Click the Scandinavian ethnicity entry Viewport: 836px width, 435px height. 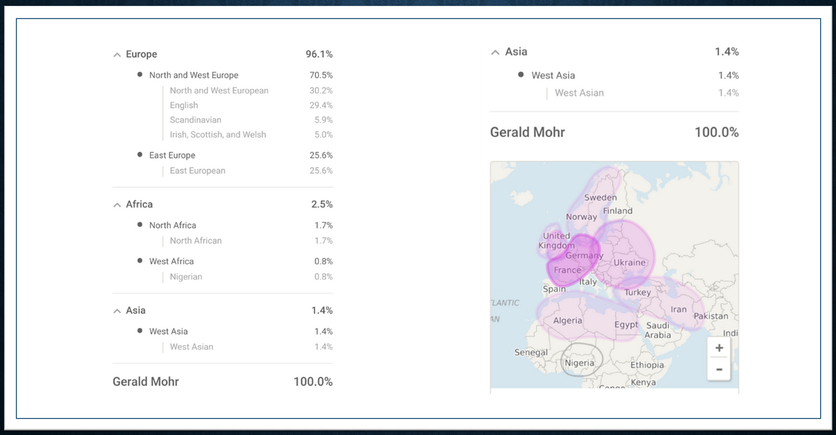(195, 120)
